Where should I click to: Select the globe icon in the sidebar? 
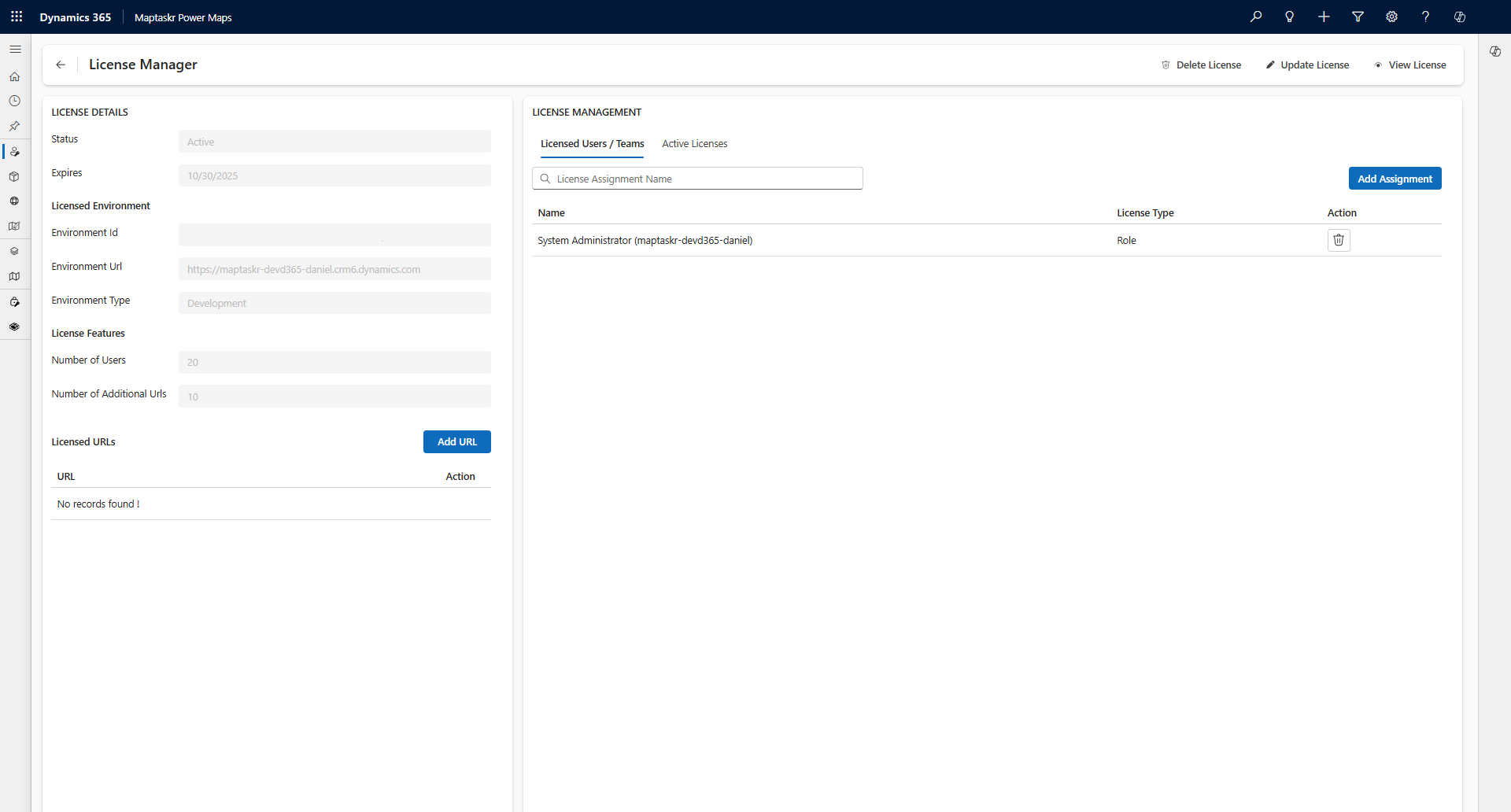point(14,201)
